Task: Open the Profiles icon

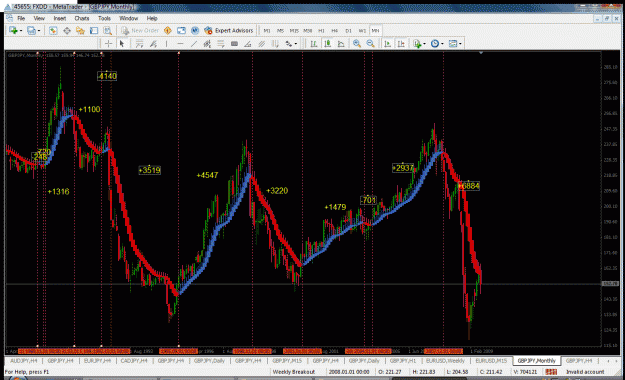Action: pos(31,31)
